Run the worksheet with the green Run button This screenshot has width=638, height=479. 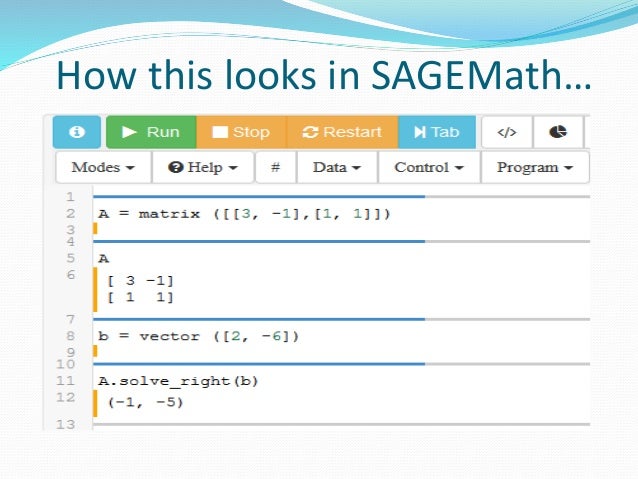[x=151, y=132]
